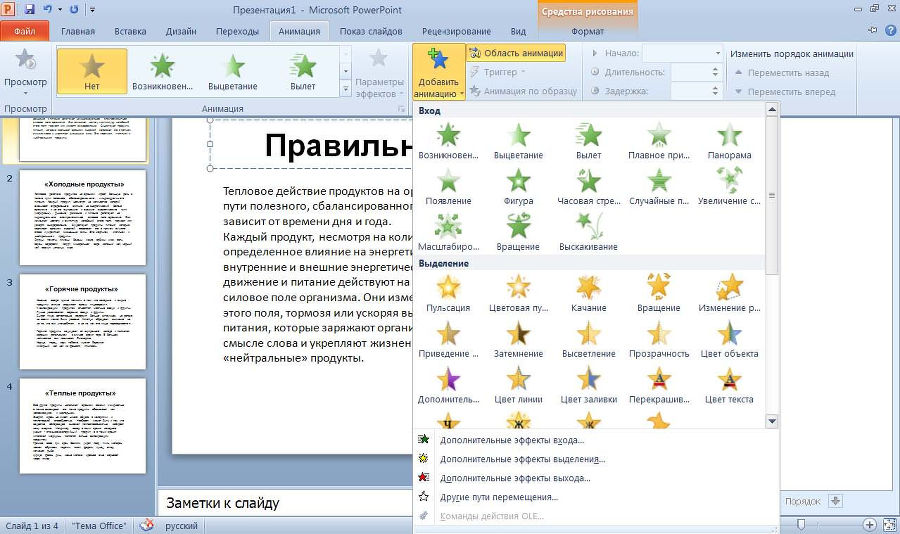Switch to the Вид tab
This screenshot has height=534, width=900.
[x=518, y=31]
